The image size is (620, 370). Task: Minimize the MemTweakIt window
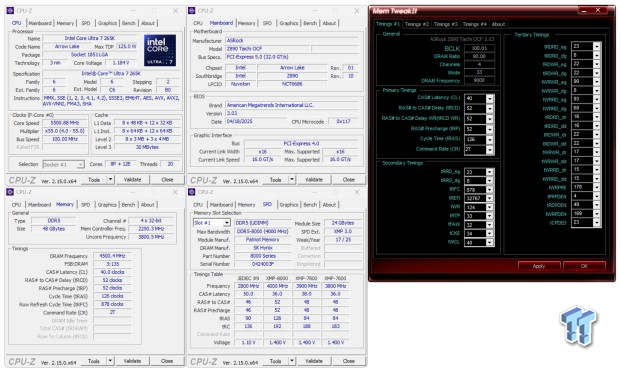(x=585, y=10)
